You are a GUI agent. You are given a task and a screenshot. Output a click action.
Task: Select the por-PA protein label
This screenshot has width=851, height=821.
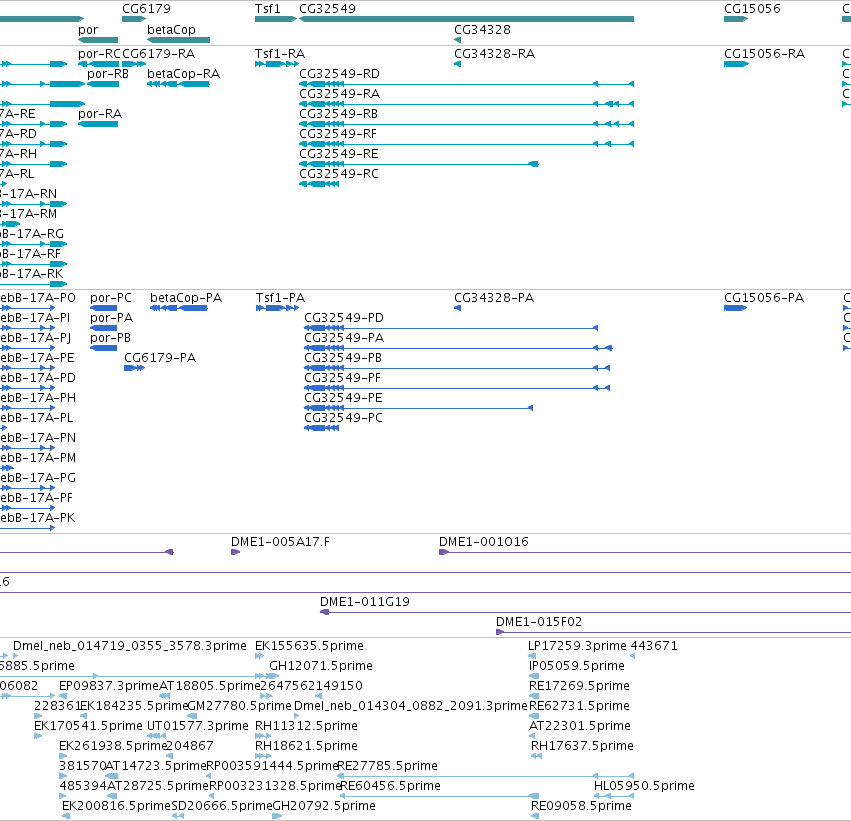click(111, 318)
